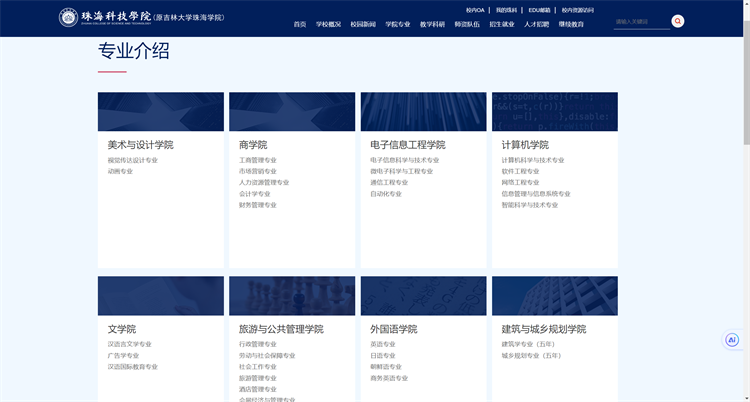The height and width of the screenshot is (402, 750).
Task: Select 工商管理专业 in 商学院
Action: tap(258, 160)
